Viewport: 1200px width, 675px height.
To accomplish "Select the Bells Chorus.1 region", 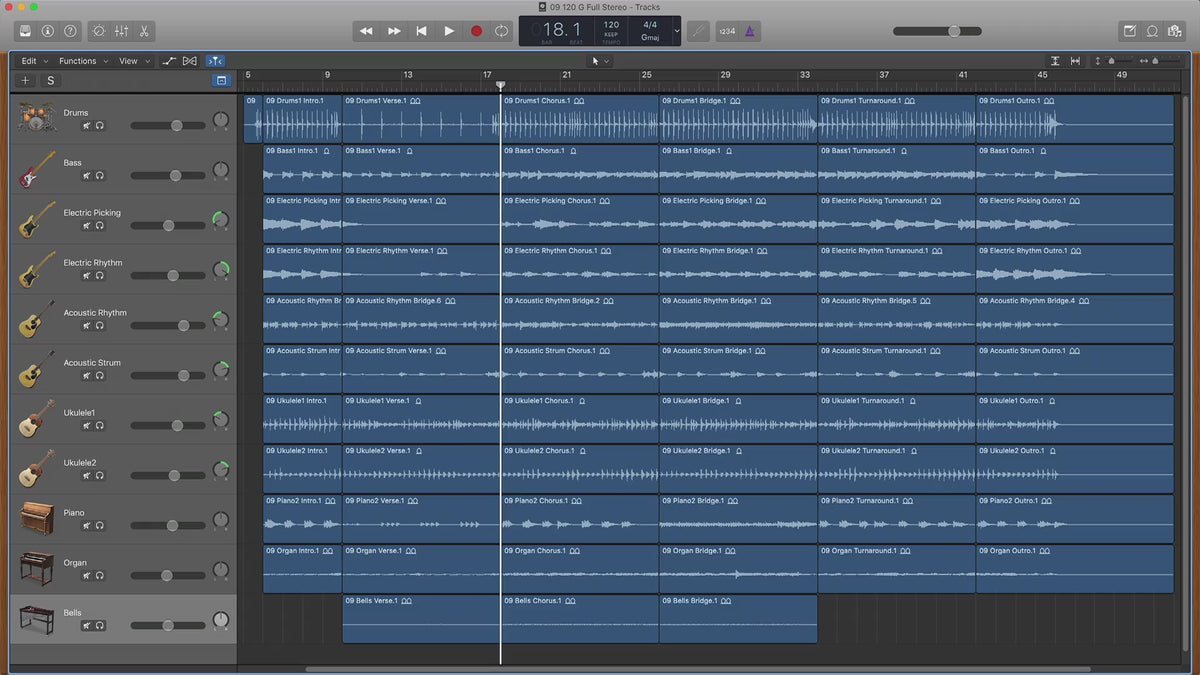I will point(579,620).
